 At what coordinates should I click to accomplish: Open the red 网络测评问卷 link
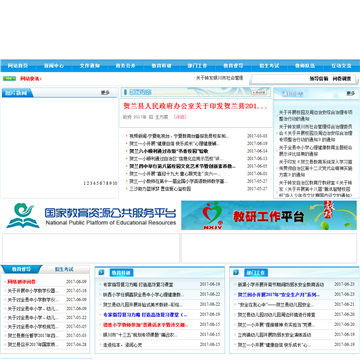22,282
